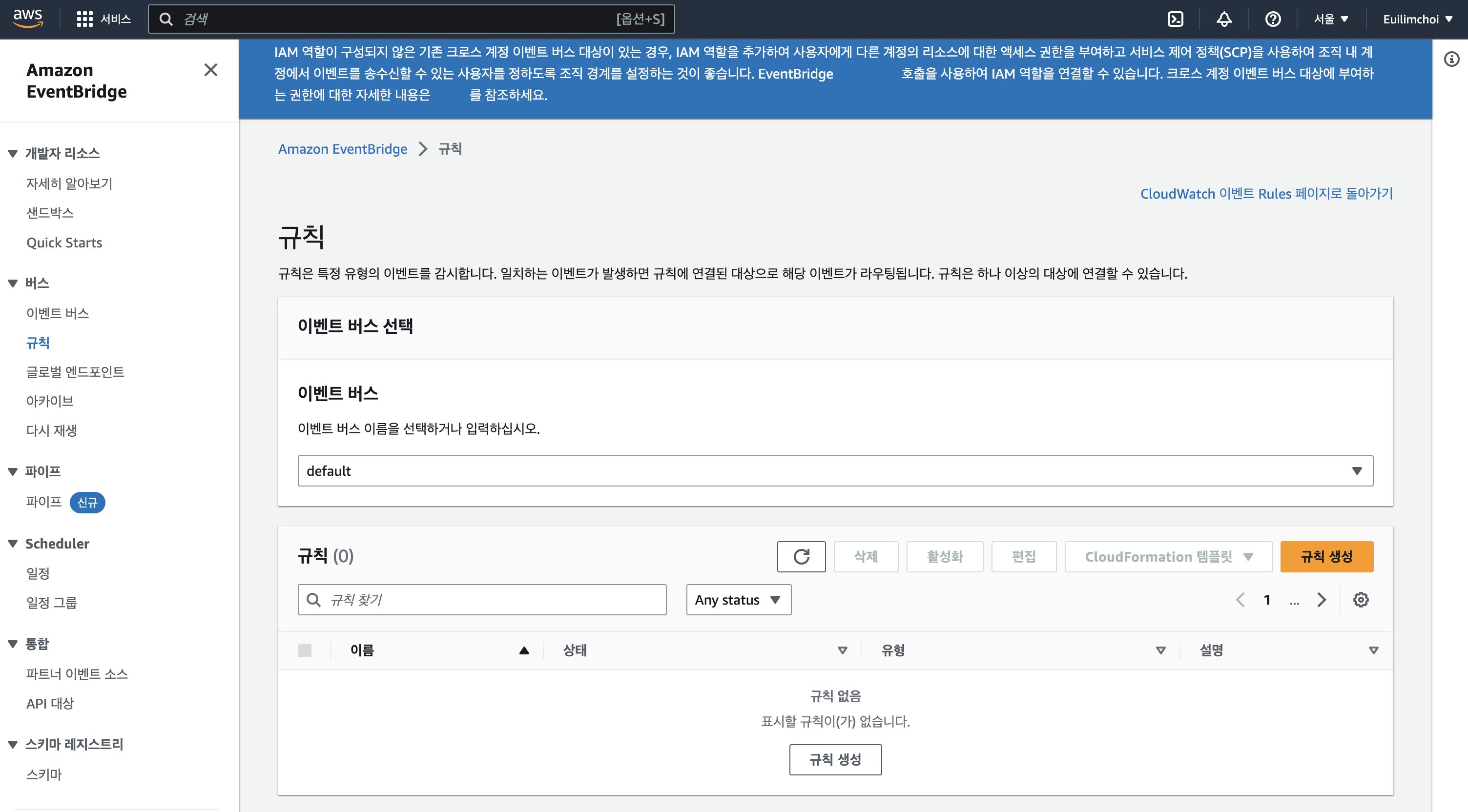Select 규칙 in the sidebar
Screen dimensions: 1468x812
coord(38,343)
